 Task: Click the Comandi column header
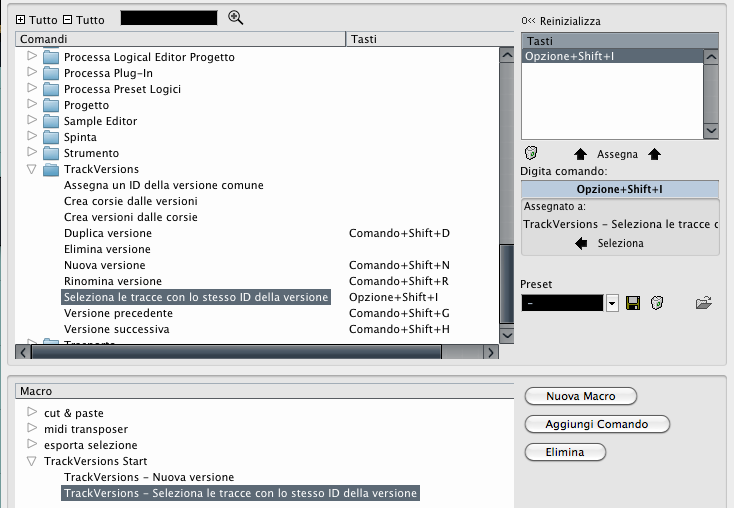point(181,39)
